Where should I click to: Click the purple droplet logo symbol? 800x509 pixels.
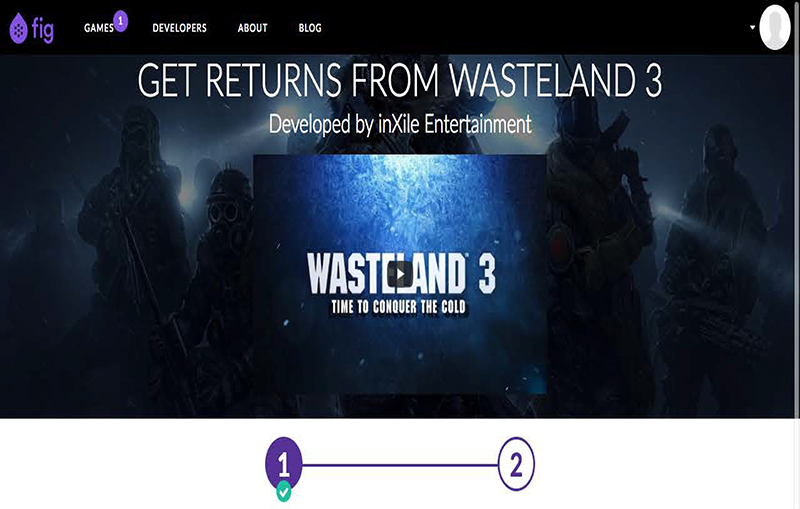pos(18,29)
